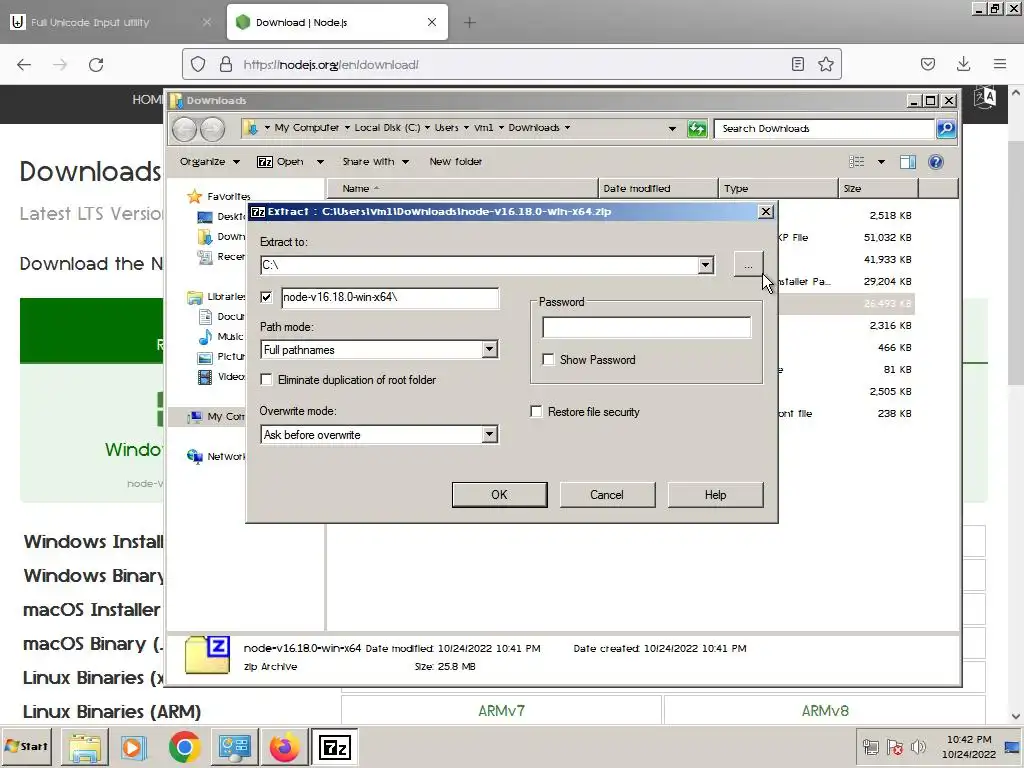The height and width of the screenshot is (768, 1024).
Task: Sort files by Size column
Action: pos(878,189)
